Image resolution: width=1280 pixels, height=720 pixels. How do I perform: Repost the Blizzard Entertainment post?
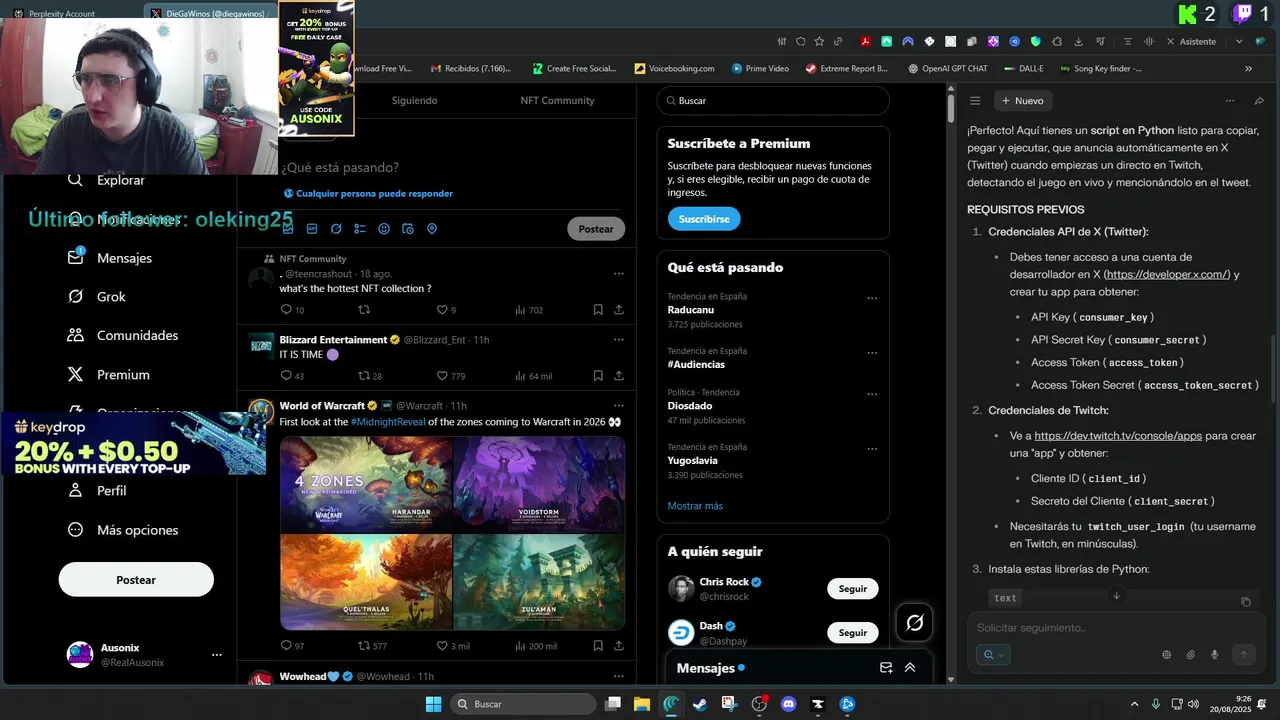[x=370, y=376]
